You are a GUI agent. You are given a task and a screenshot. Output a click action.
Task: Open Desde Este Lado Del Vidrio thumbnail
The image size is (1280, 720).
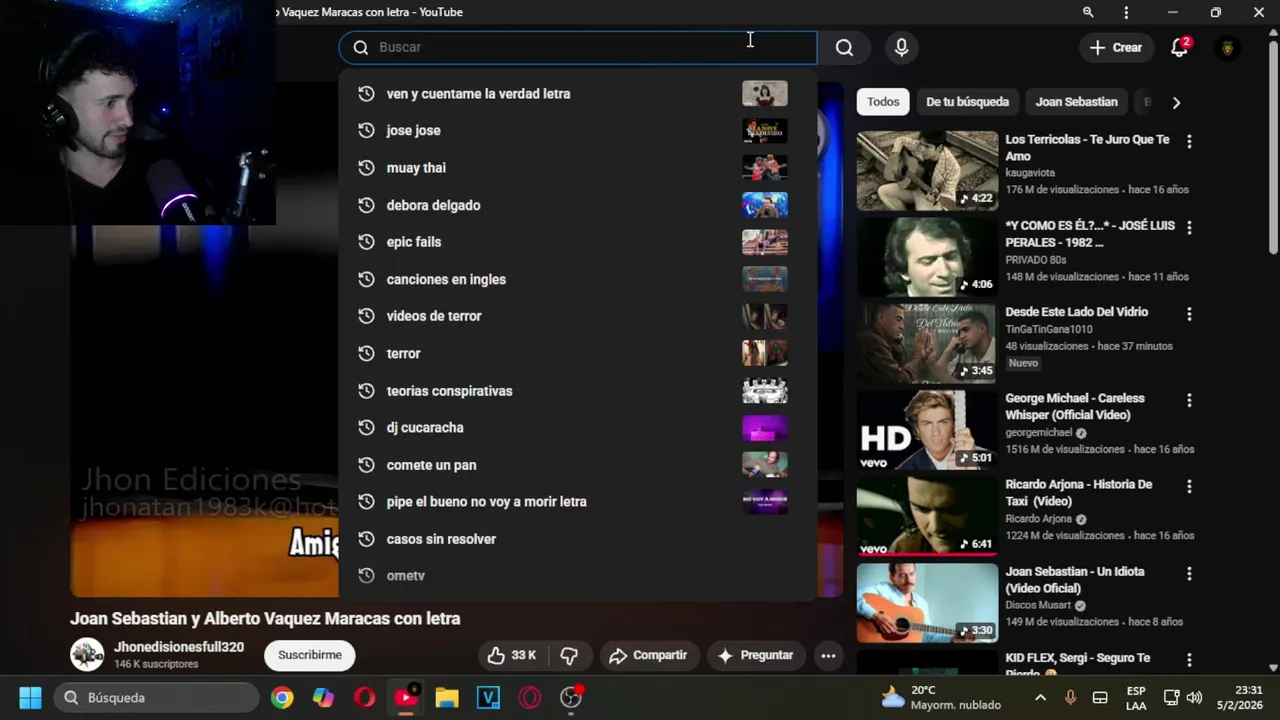tap(927, 343)
